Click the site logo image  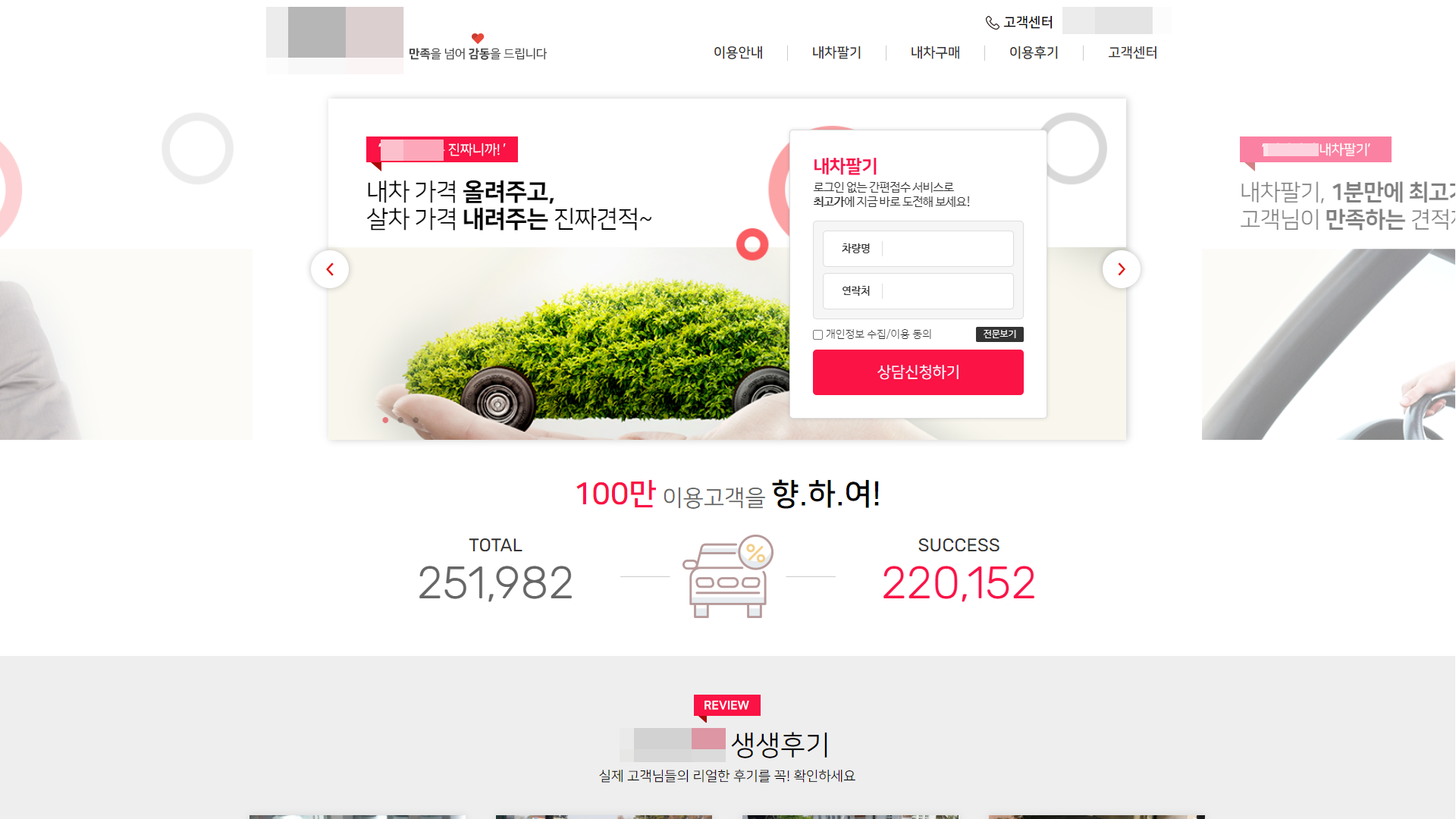334,40
